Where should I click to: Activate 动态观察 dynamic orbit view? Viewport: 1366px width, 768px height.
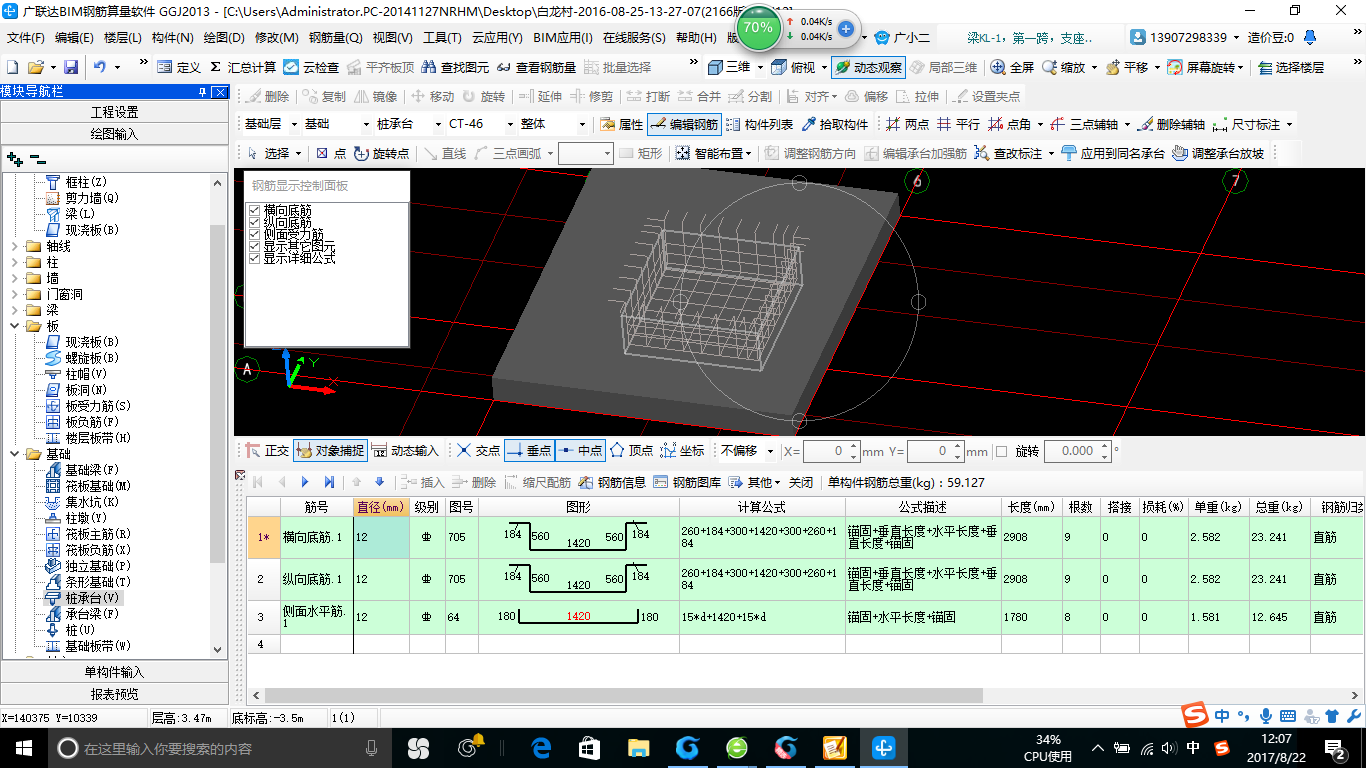pos(868,67)
